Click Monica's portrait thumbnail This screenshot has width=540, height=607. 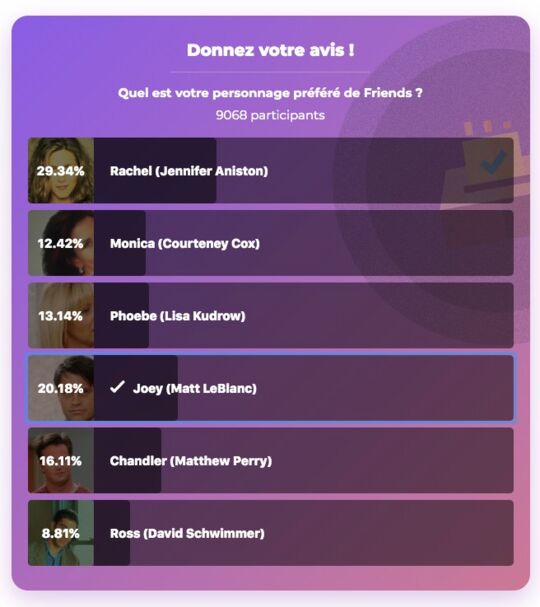pyautogui.click(x=61, y=243)
